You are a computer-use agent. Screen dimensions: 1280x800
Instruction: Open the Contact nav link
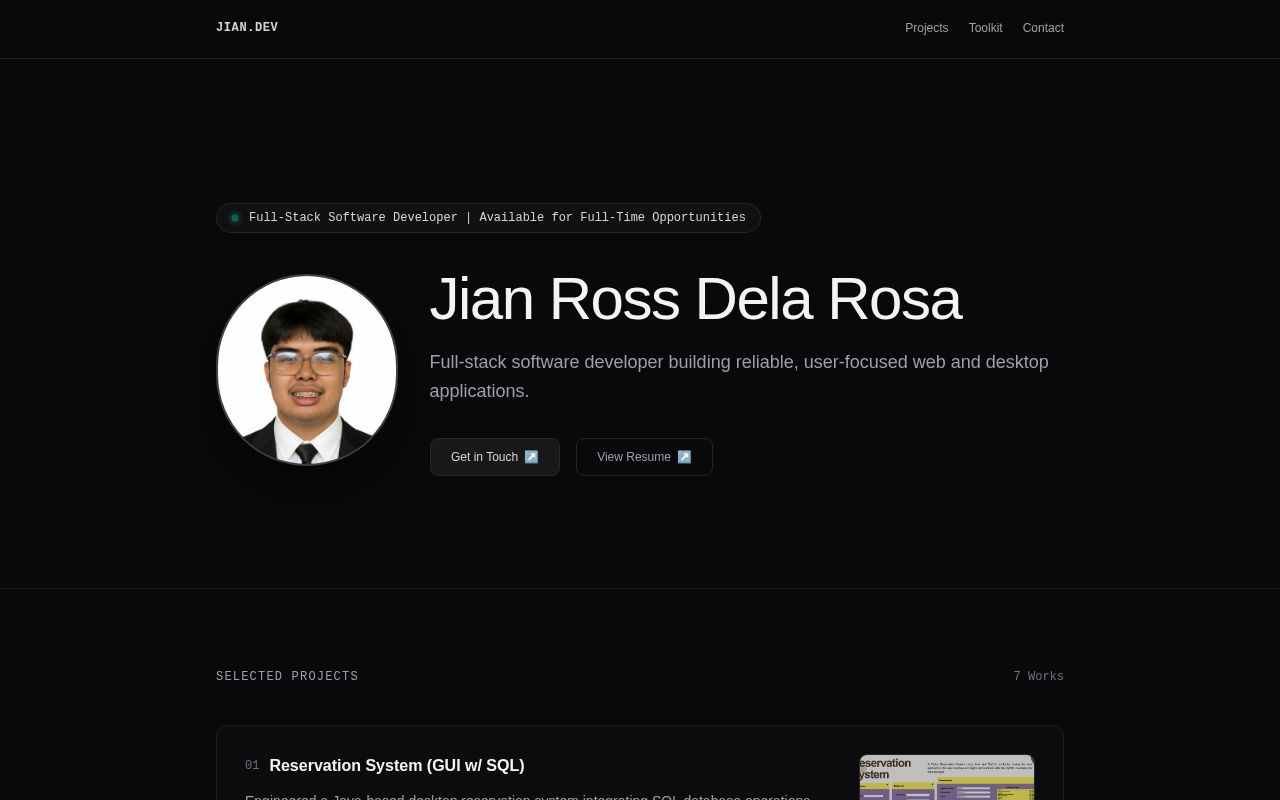point(1043,28)
